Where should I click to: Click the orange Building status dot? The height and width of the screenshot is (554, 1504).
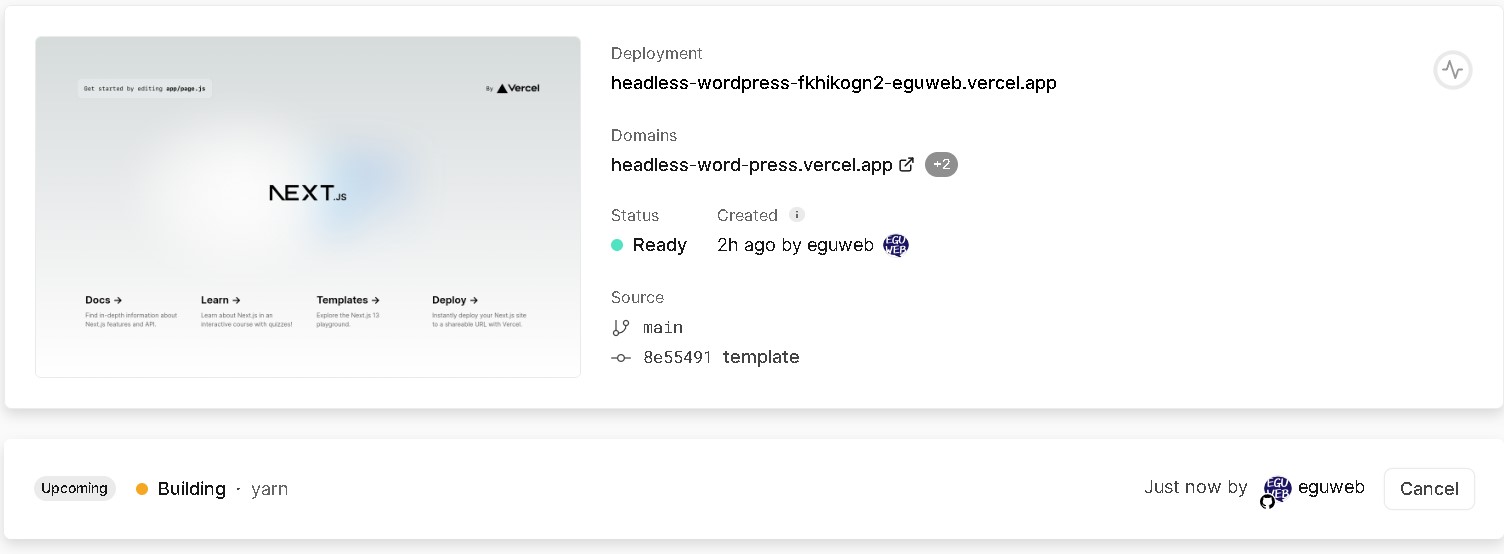[x=142, y=489]
